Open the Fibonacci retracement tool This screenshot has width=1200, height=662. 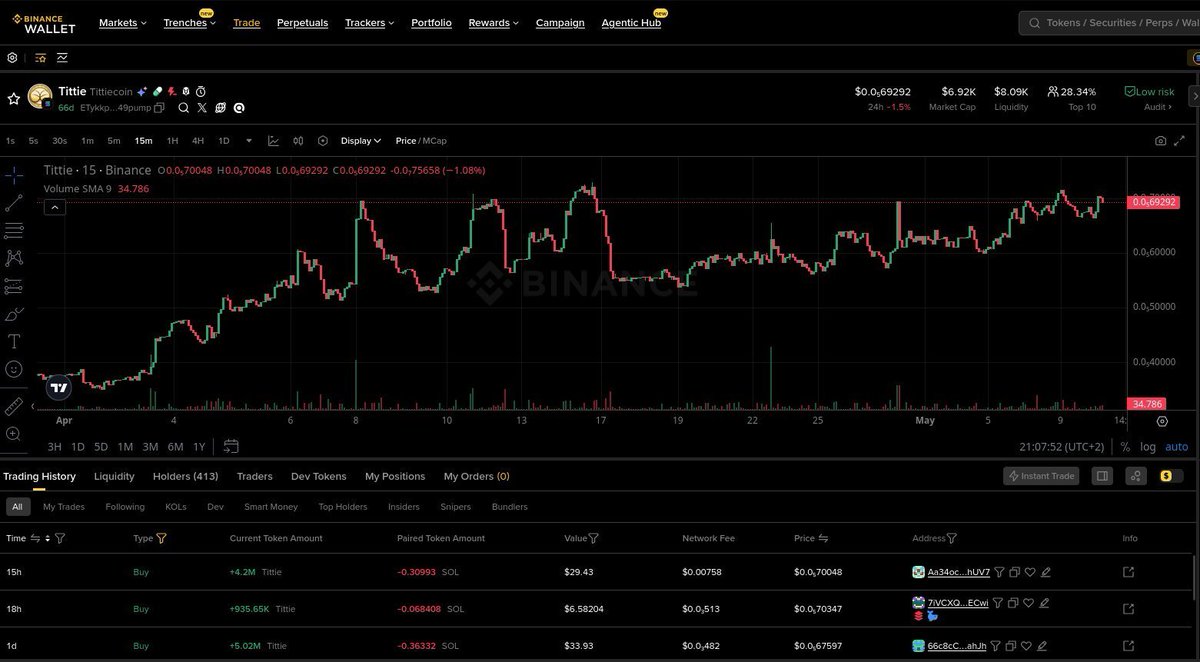coord(14,231)
